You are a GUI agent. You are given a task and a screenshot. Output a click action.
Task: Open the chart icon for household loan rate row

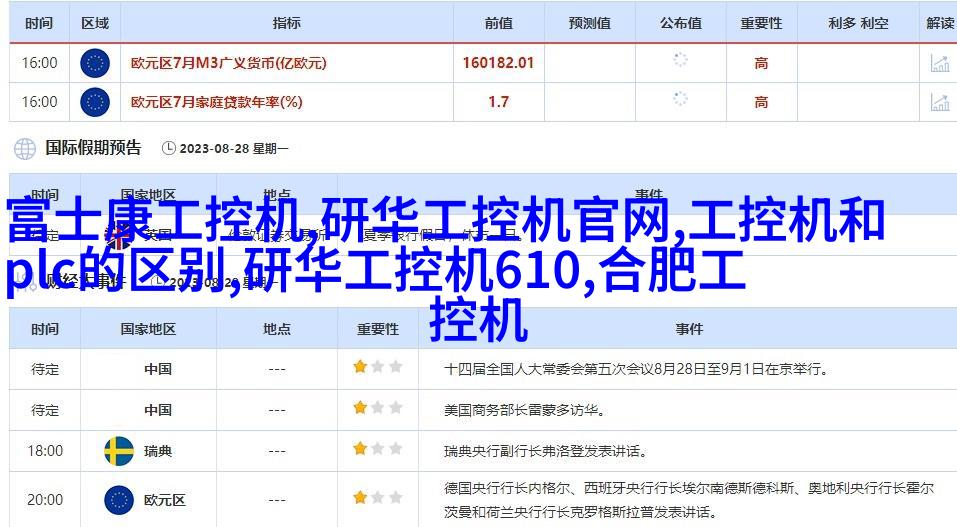(939, 102)
